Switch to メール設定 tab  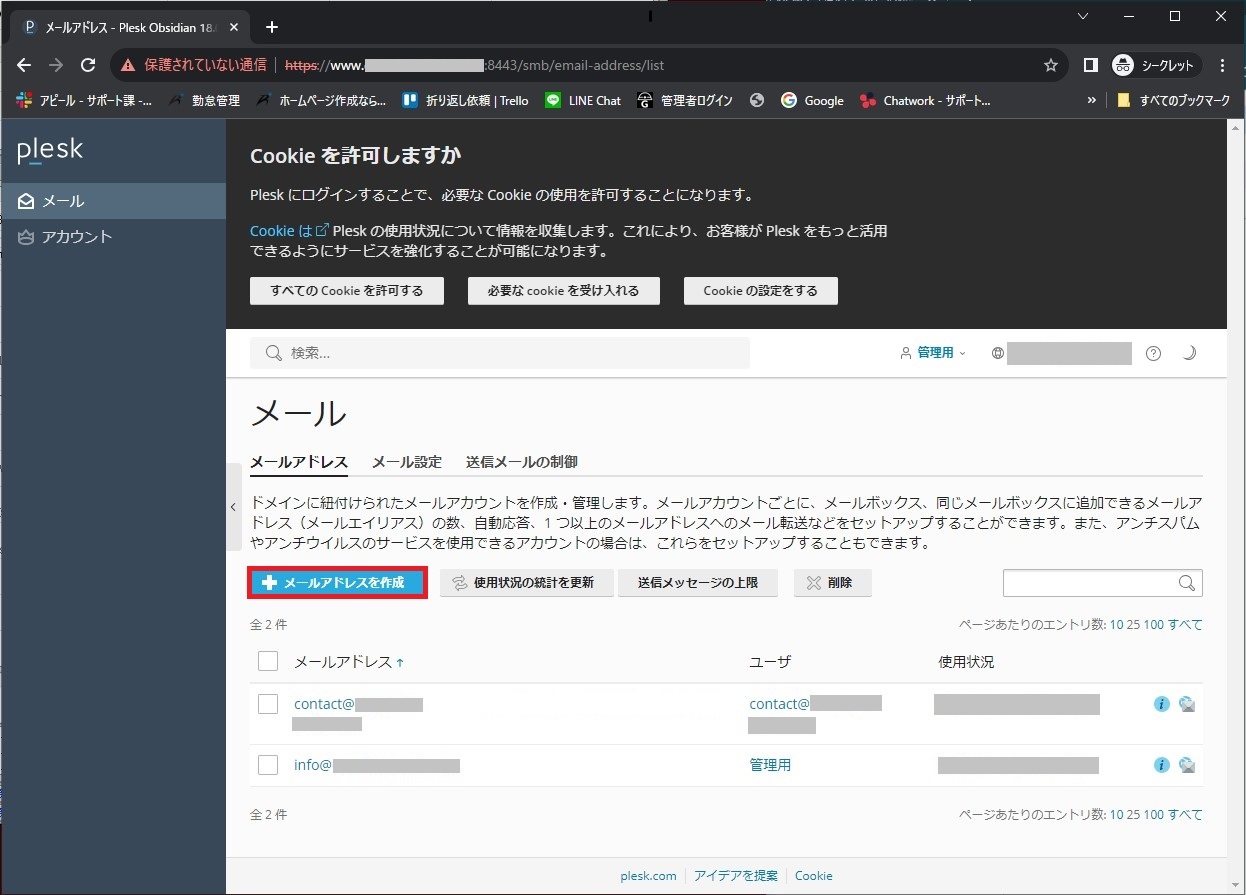406,462
